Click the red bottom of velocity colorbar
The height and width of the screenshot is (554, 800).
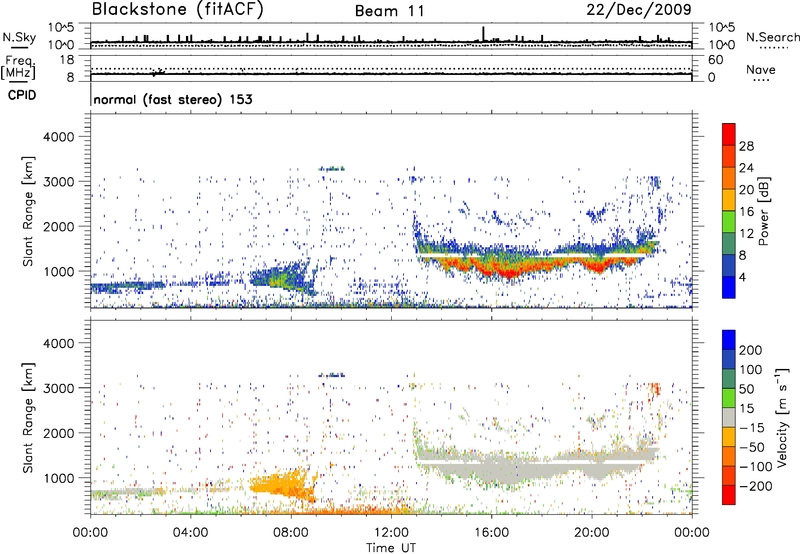[x=729, y=496]
